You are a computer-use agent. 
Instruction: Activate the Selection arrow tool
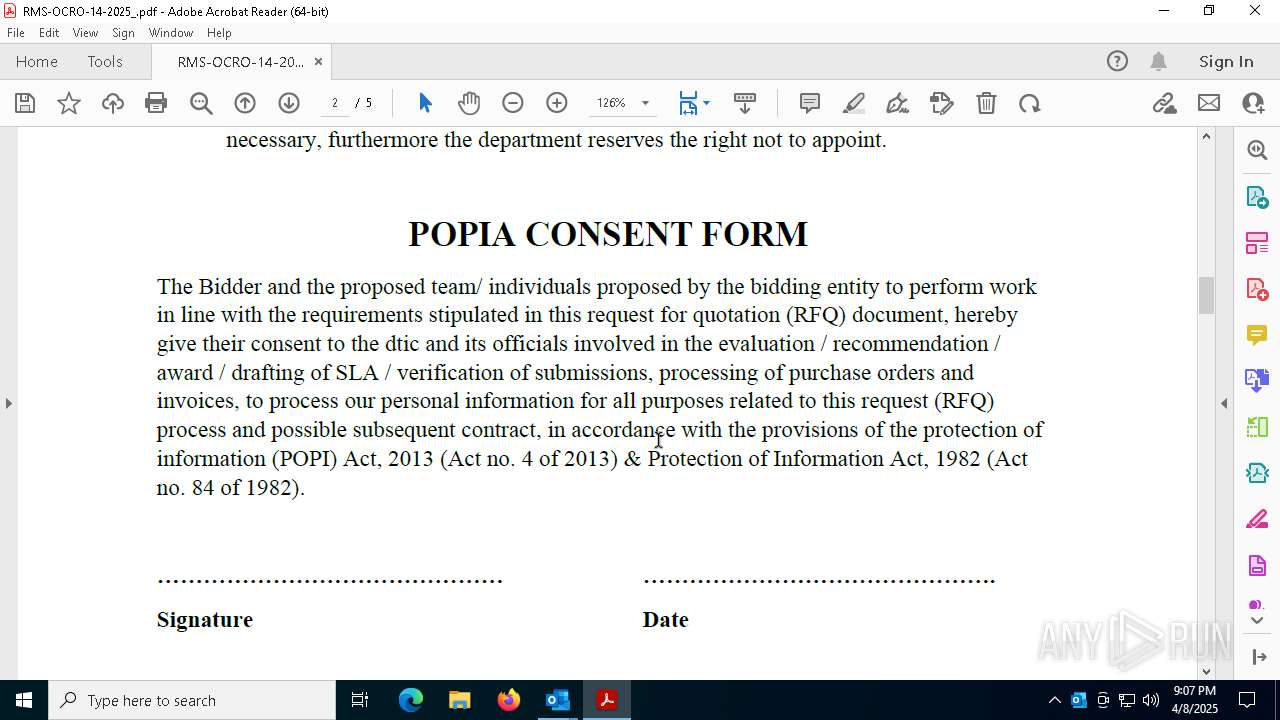coord(425,103)
